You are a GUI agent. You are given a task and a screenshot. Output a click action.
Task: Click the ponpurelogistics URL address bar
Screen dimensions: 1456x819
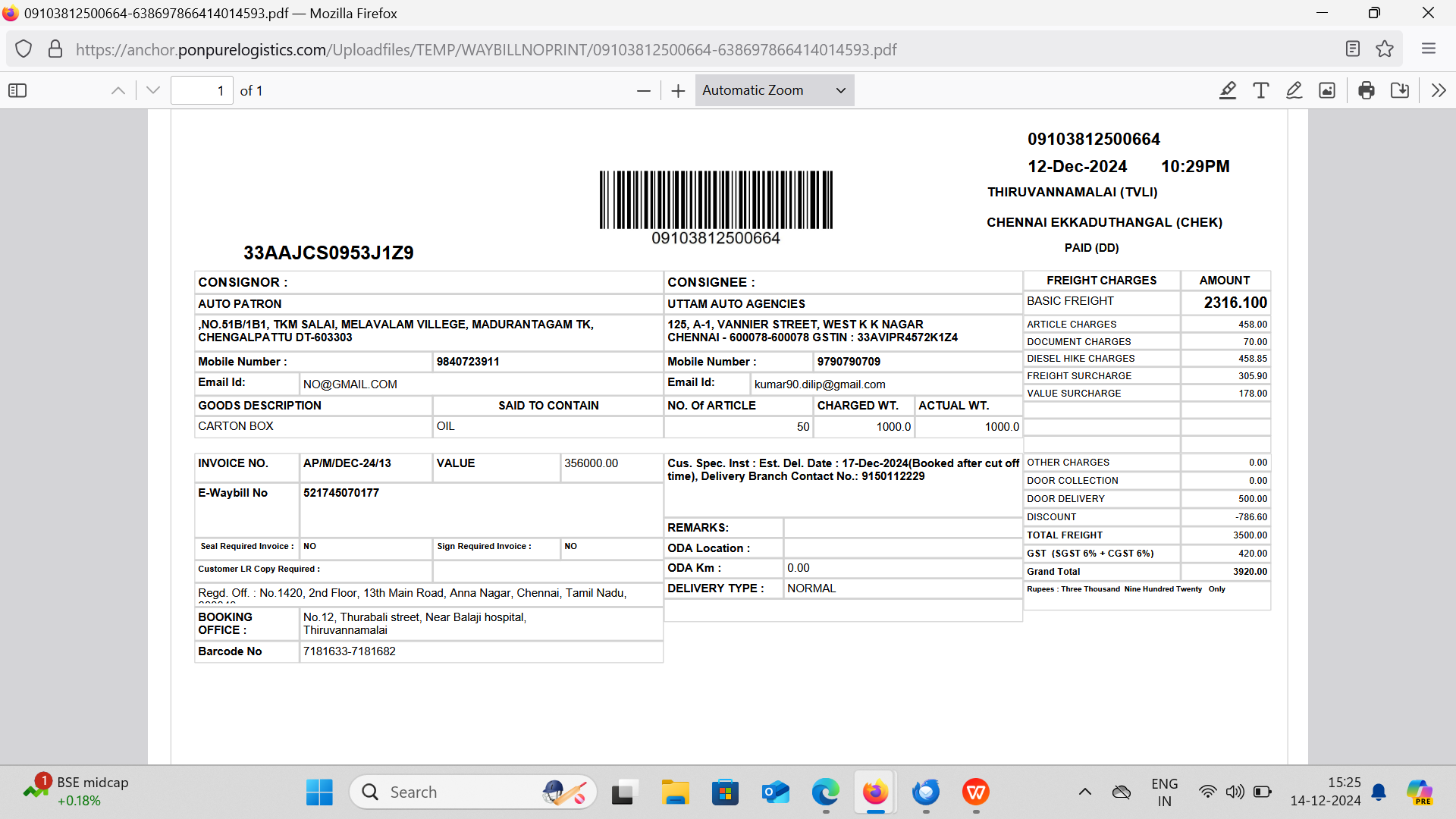coord(485,50)
